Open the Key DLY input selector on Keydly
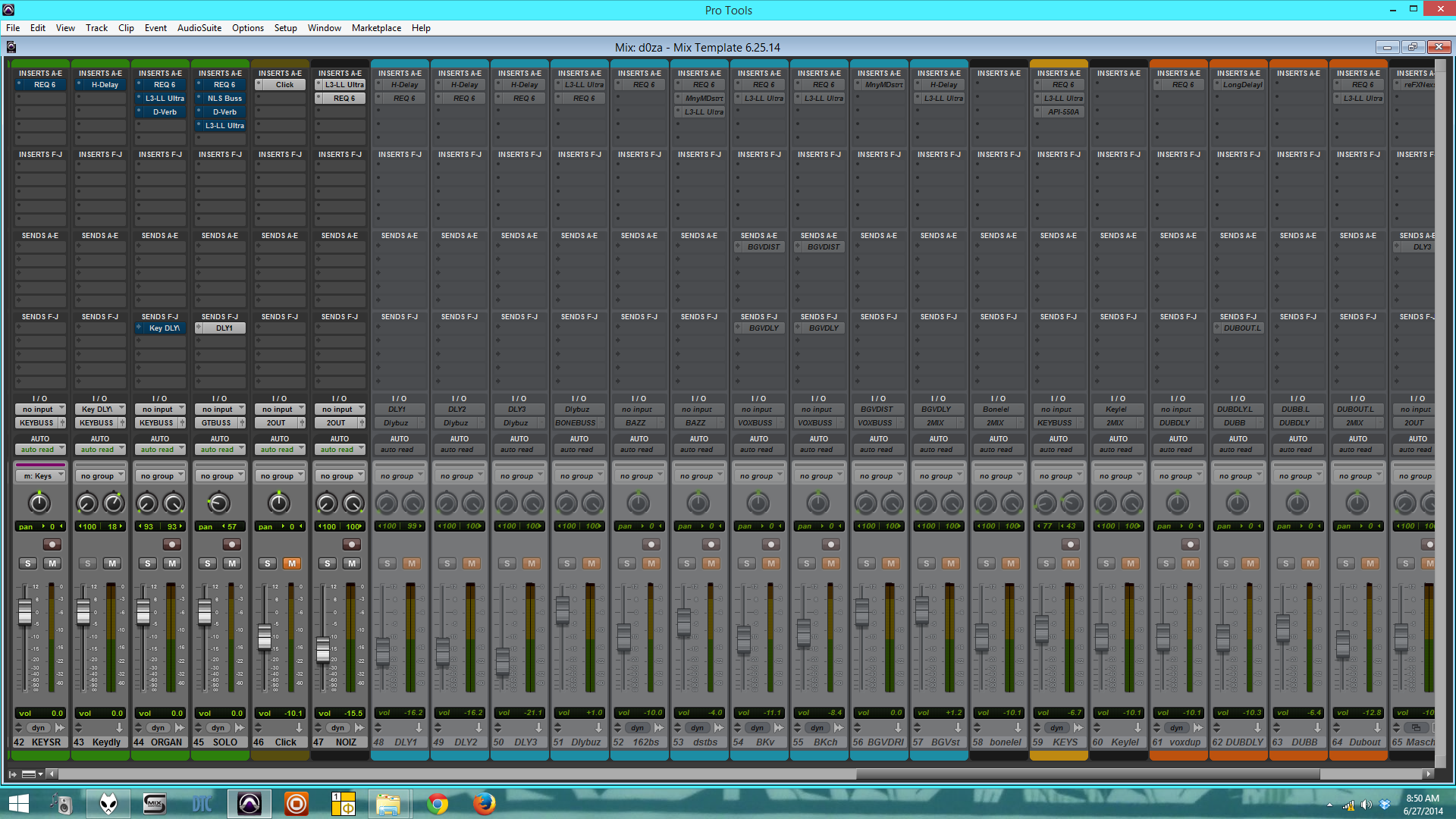The height and width of the screenshot is (819, 1456). tap(99, 409)
